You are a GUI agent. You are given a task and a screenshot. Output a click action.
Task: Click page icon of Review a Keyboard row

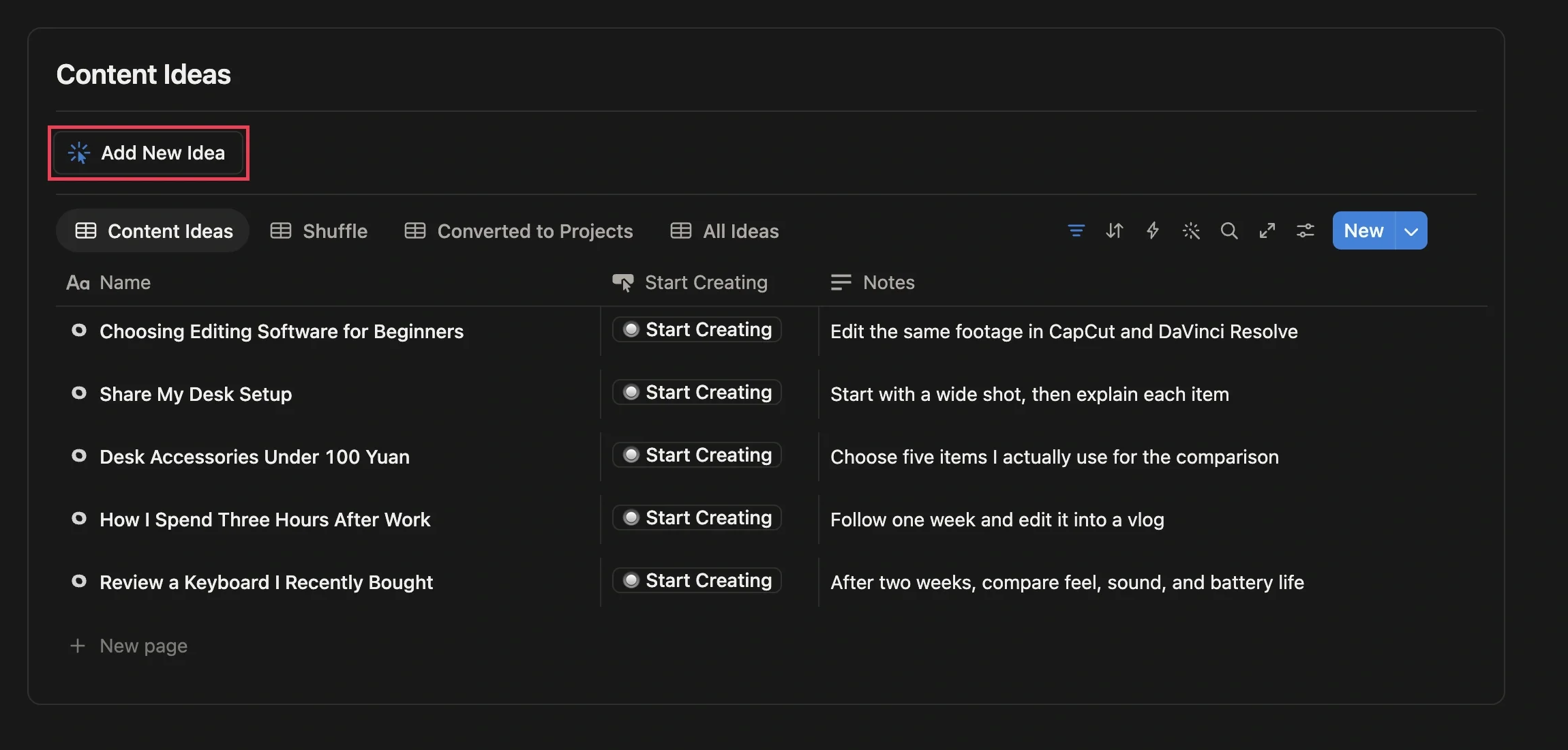coord(79,582)
